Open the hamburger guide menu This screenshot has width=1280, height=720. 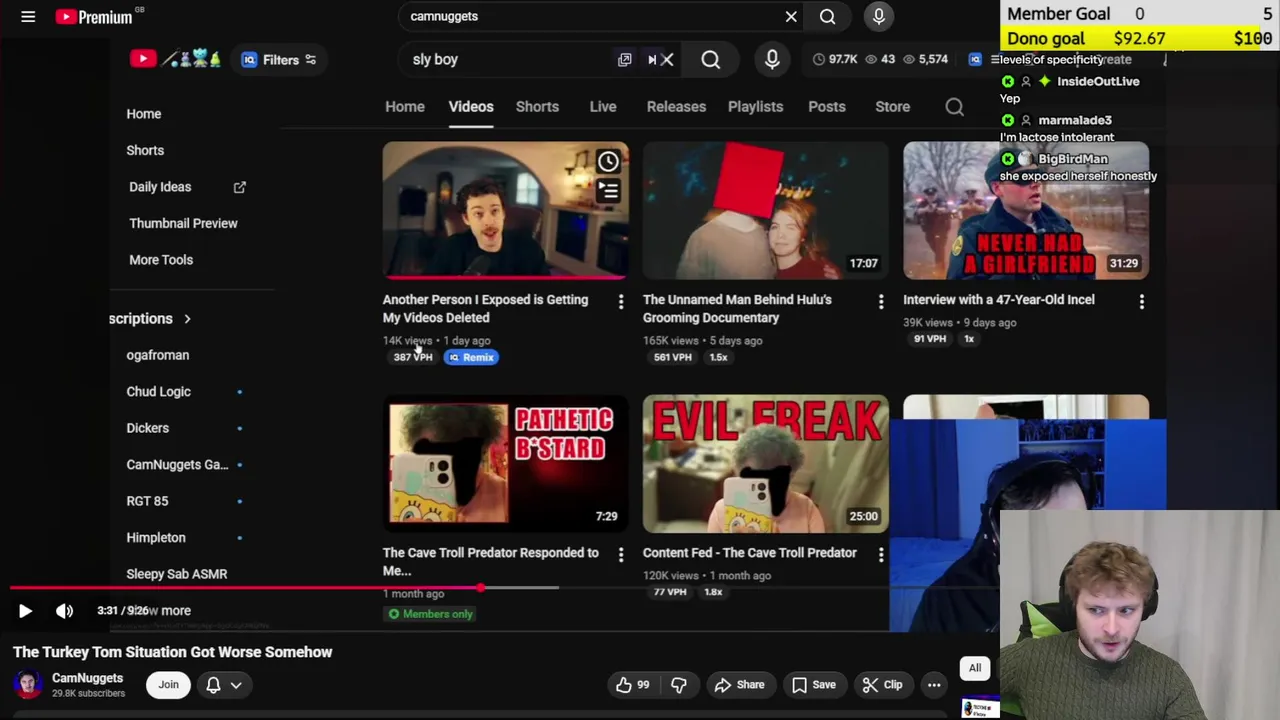tap(28, 16)
